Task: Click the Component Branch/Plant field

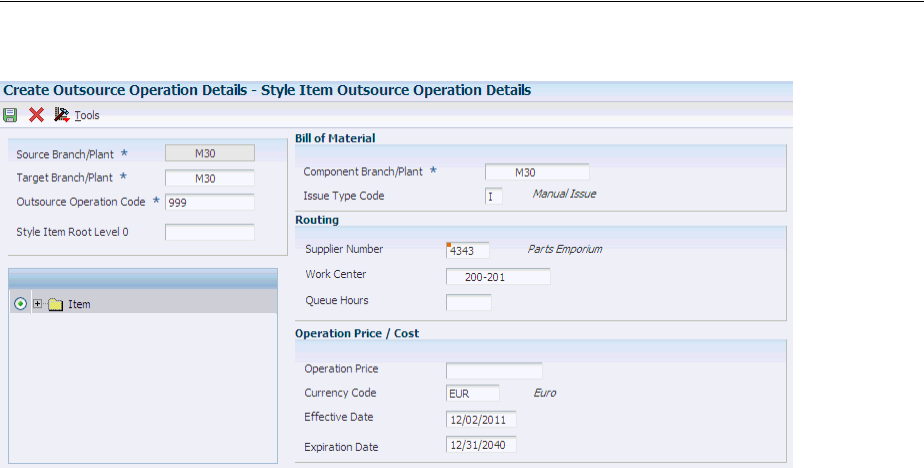Action: (x=537, y=172)
